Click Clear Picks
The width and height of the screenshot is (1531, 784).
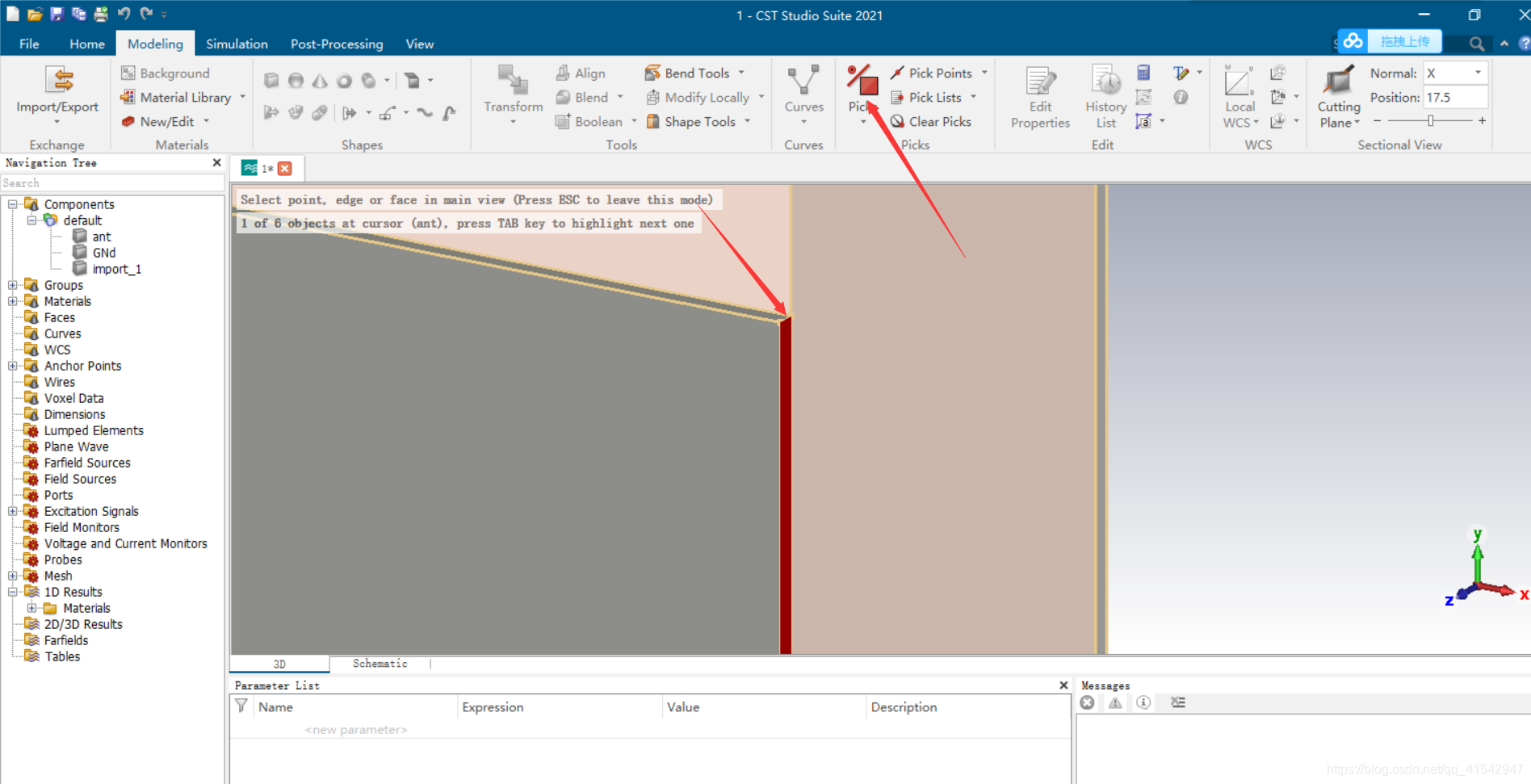[931, 121]
